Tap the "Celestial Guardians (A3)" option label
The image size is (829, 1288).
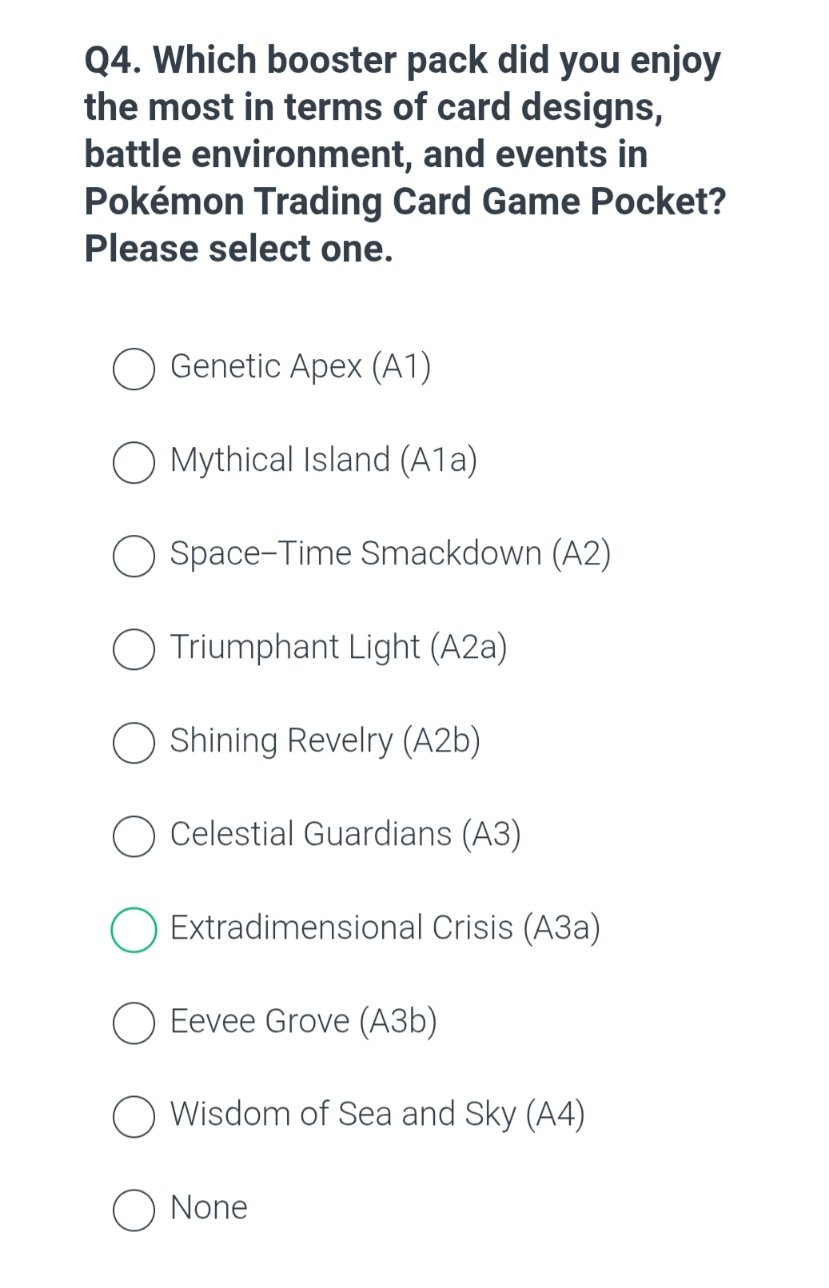[345, 834]
